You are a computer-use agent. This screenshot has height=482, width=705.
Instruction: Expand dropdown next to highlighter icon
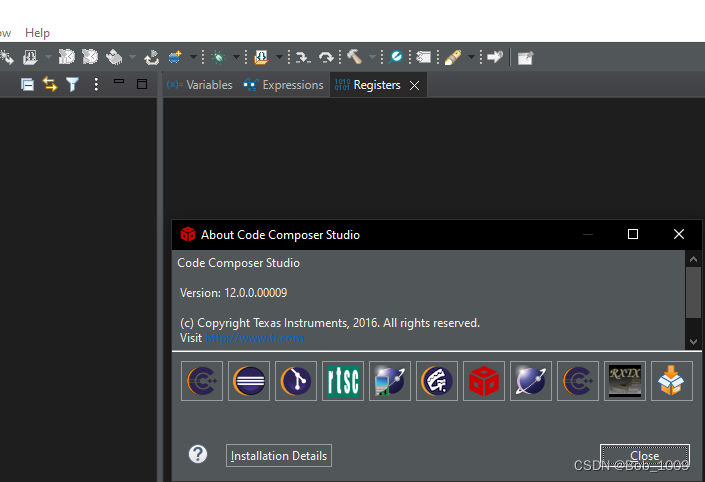click(x=471, y=57)
